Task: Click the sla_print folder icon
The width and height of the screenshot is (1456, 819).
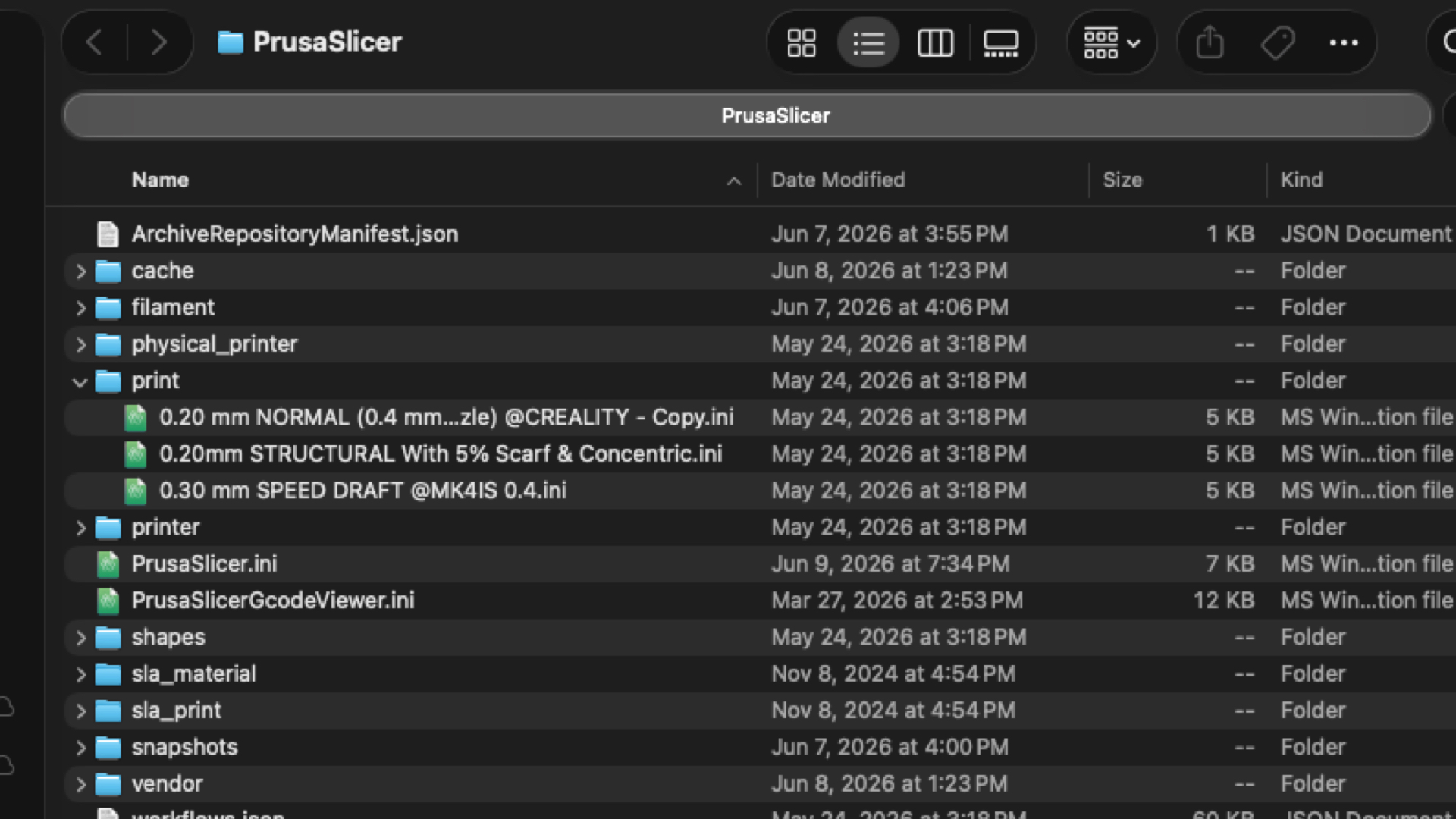Action: 108,711
